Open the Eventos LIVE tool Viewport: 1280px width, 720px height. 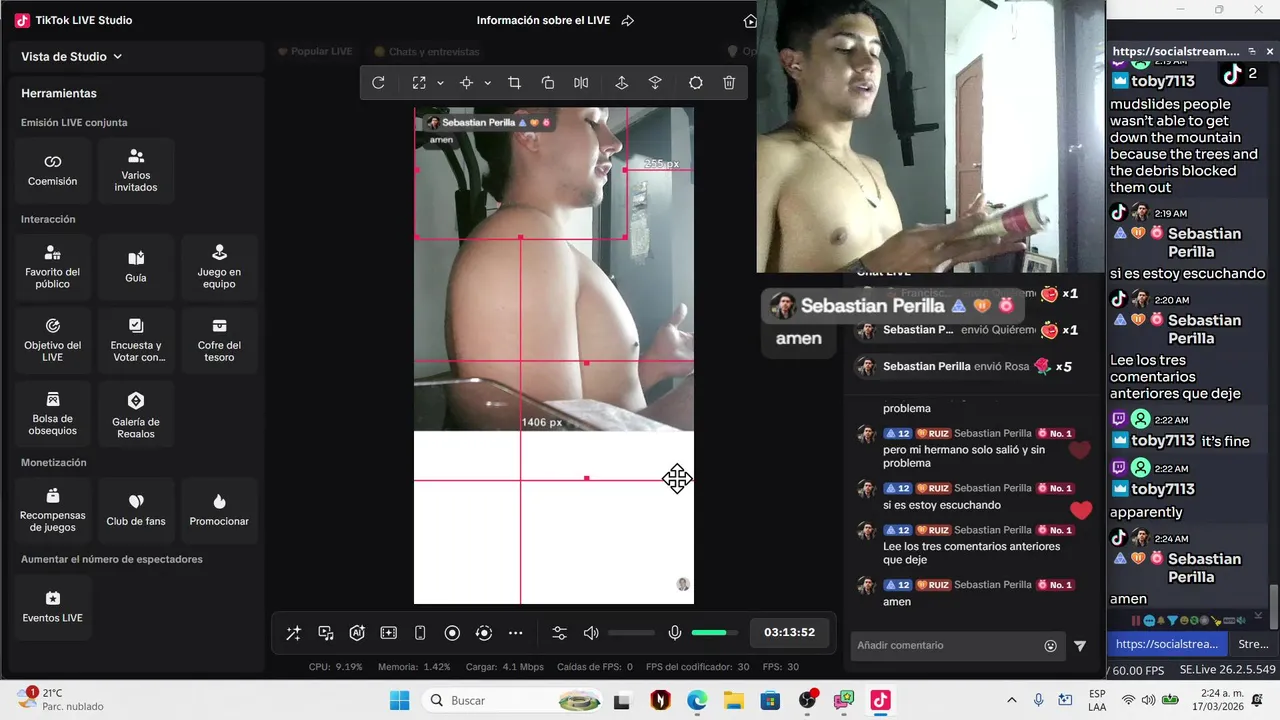(53, 607)
